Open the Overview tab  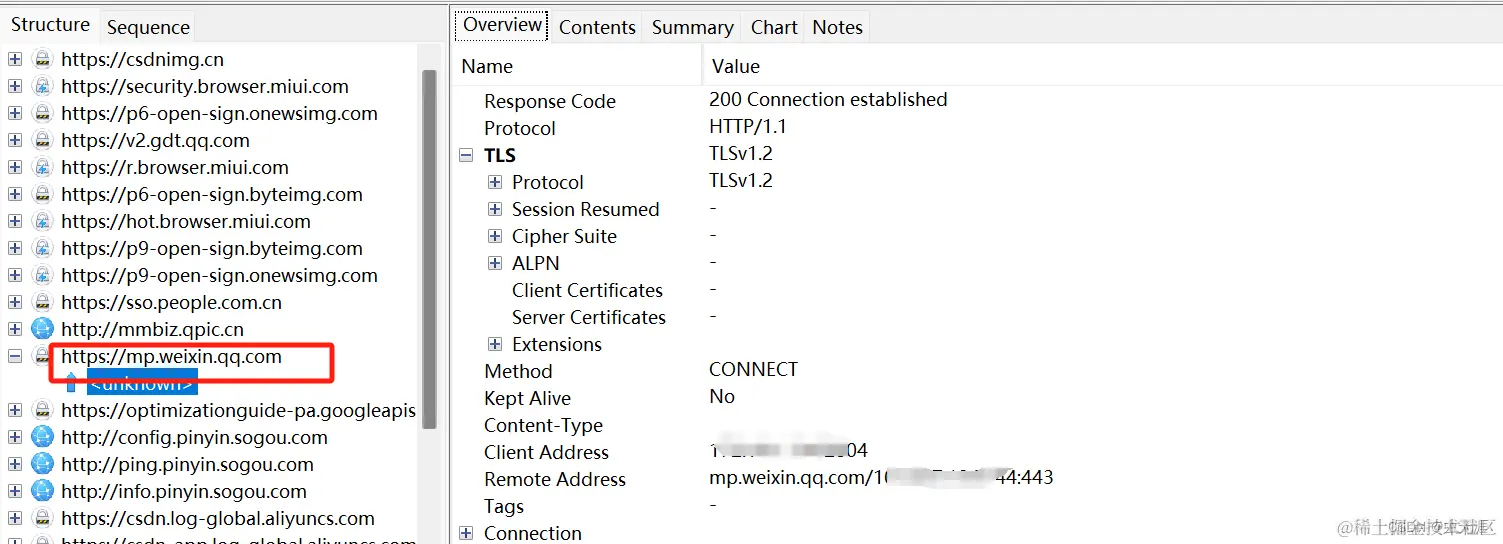(x=502, y=25)
